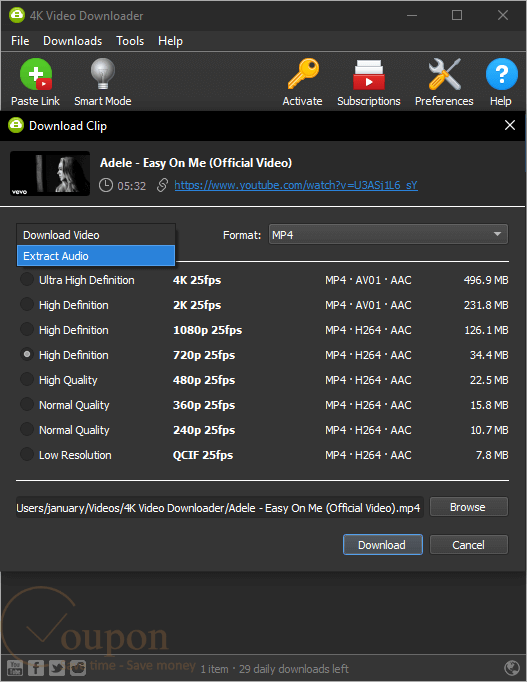The image size is (527, 682).
Task: Maximize the 4K Video Downloader window
Action: click(457, 15)
